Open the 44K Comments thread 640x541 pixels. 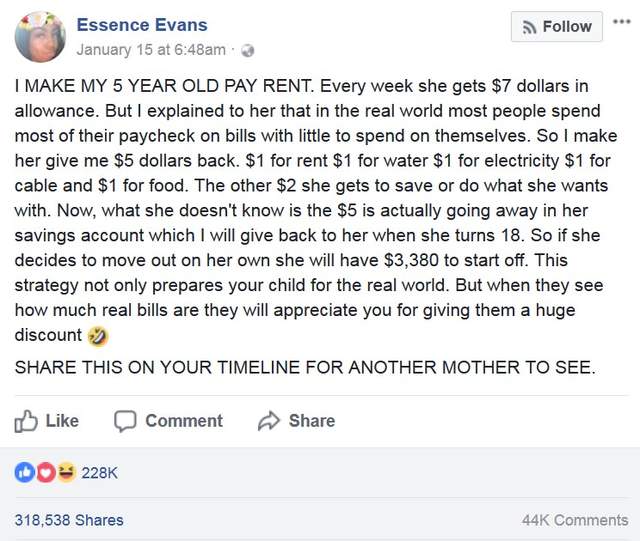point(575,520)
